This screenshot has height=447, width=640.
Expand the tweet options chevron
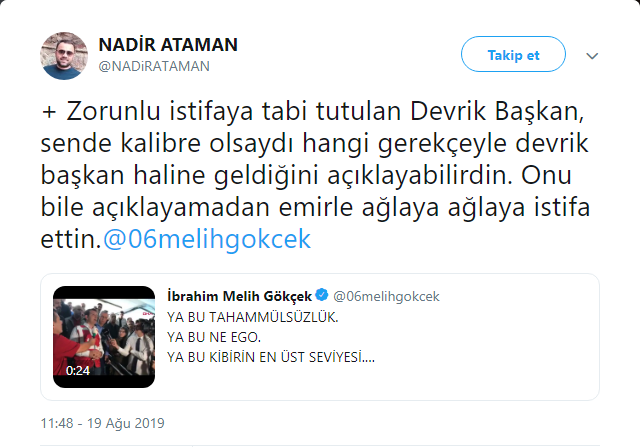tap(592, 55)
